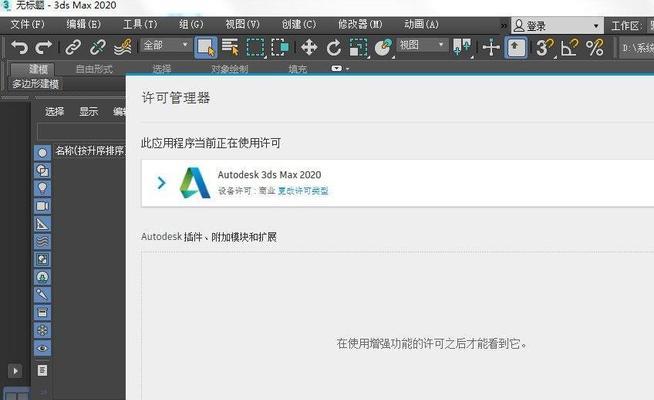This screenshot has width=654, height=400.
Task: Toggle display containers filter icon
Action: point(42,312)
